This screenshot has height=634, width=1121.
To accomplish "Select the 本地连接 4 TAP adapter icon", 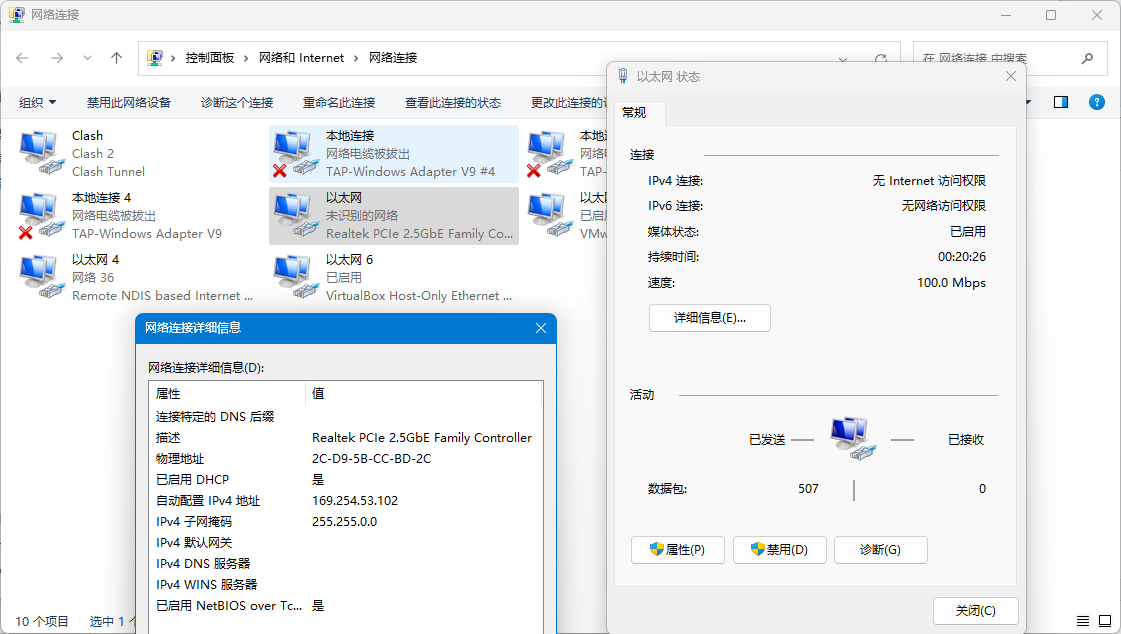I will pyautogui.click(x=41, y=215).
